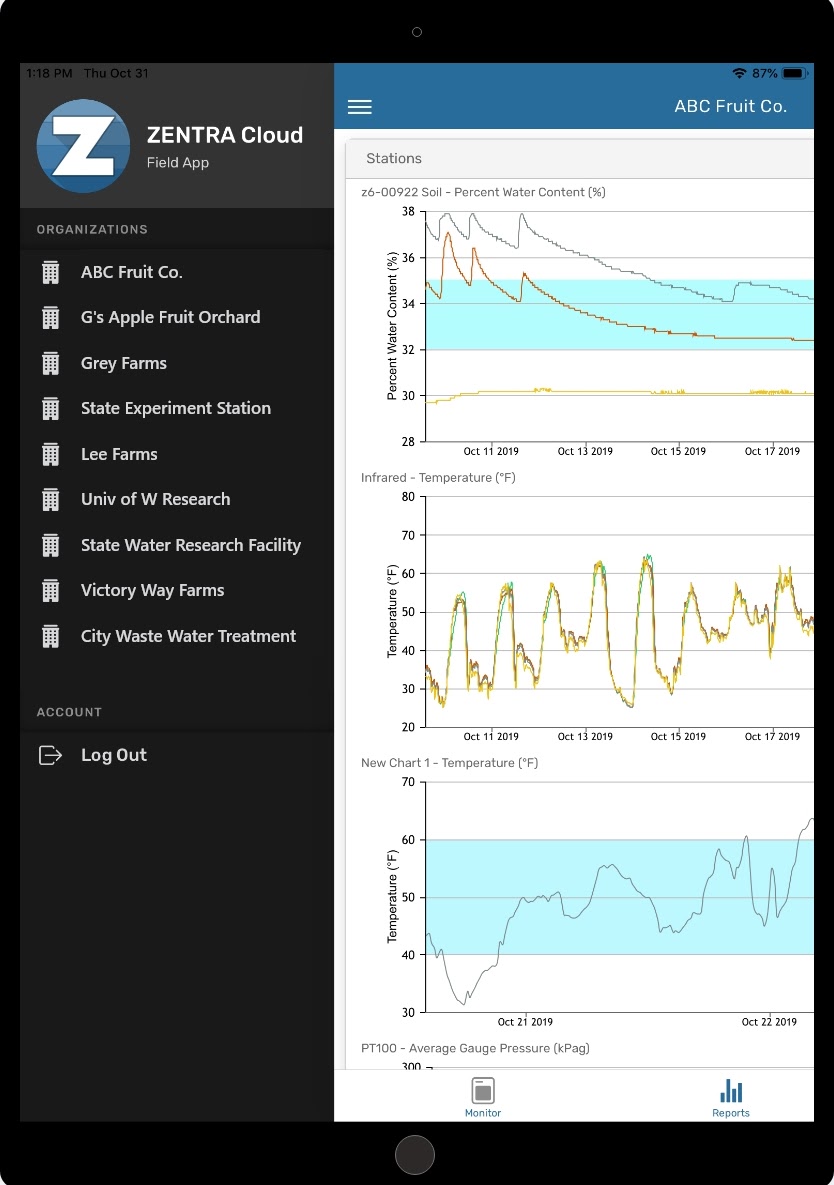Select the State Experiment Station organization

click(176, 408)
